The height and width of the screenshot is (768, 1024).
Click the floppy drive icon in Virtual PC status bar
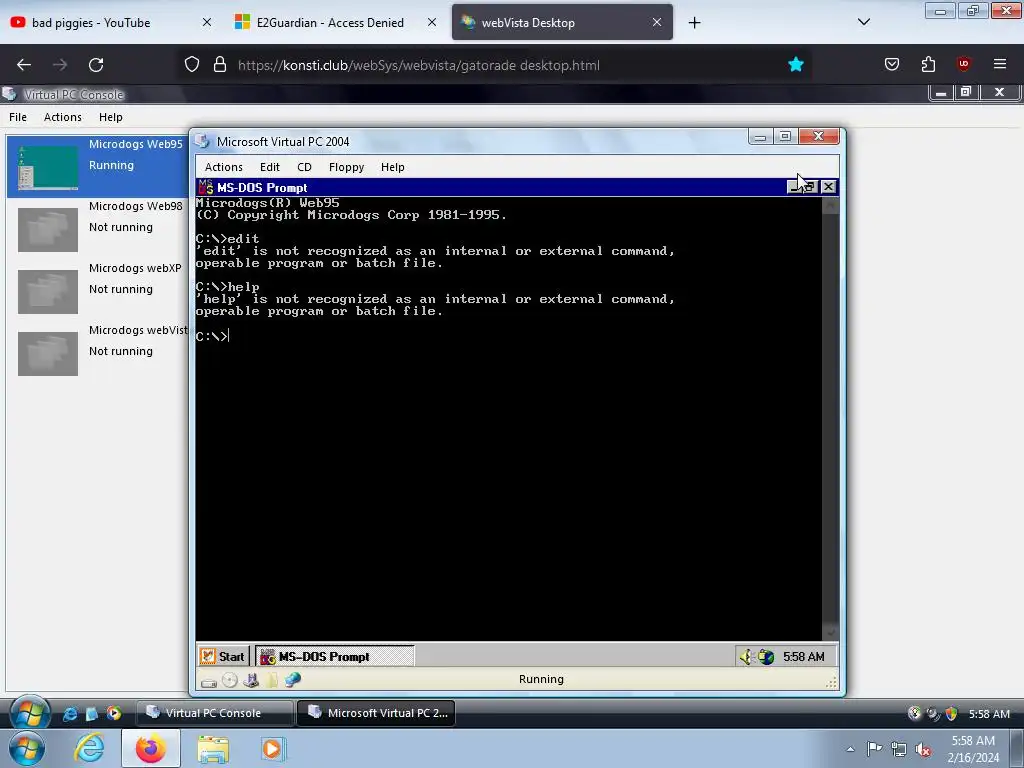251,680
